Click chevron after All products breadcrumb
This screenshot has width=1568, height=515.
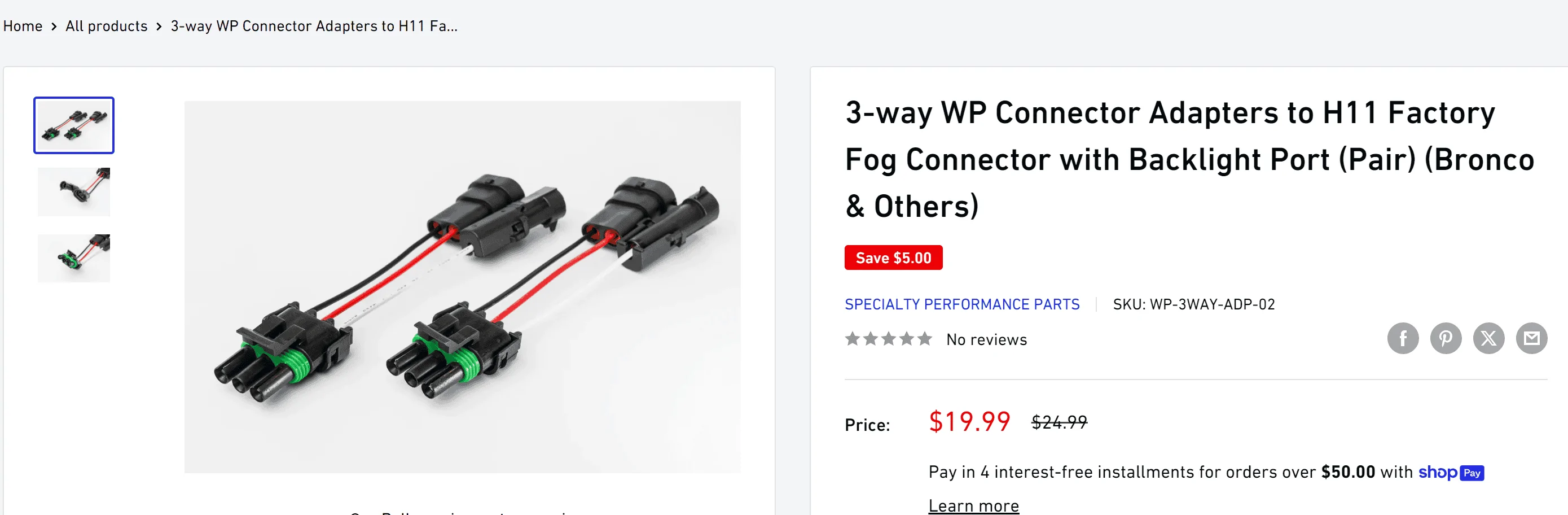pyautogui.click(x=159, y=26)
